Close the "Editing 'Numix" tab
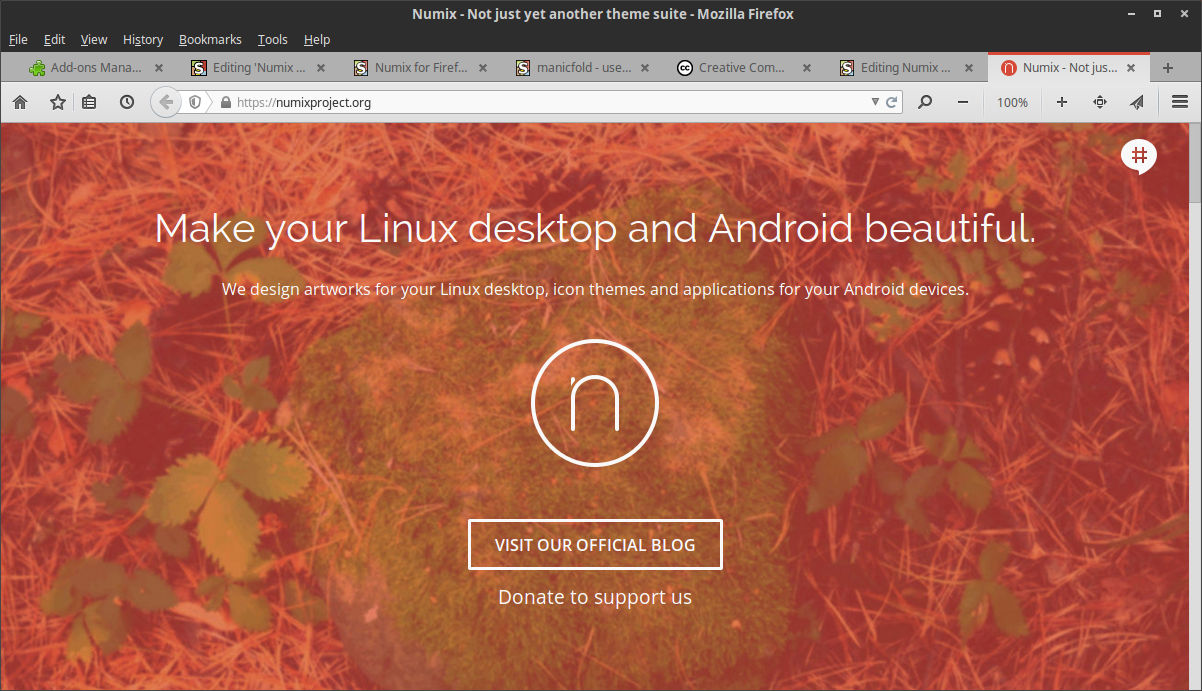This screenshot has width=1202, height=691. coord(320,68)
